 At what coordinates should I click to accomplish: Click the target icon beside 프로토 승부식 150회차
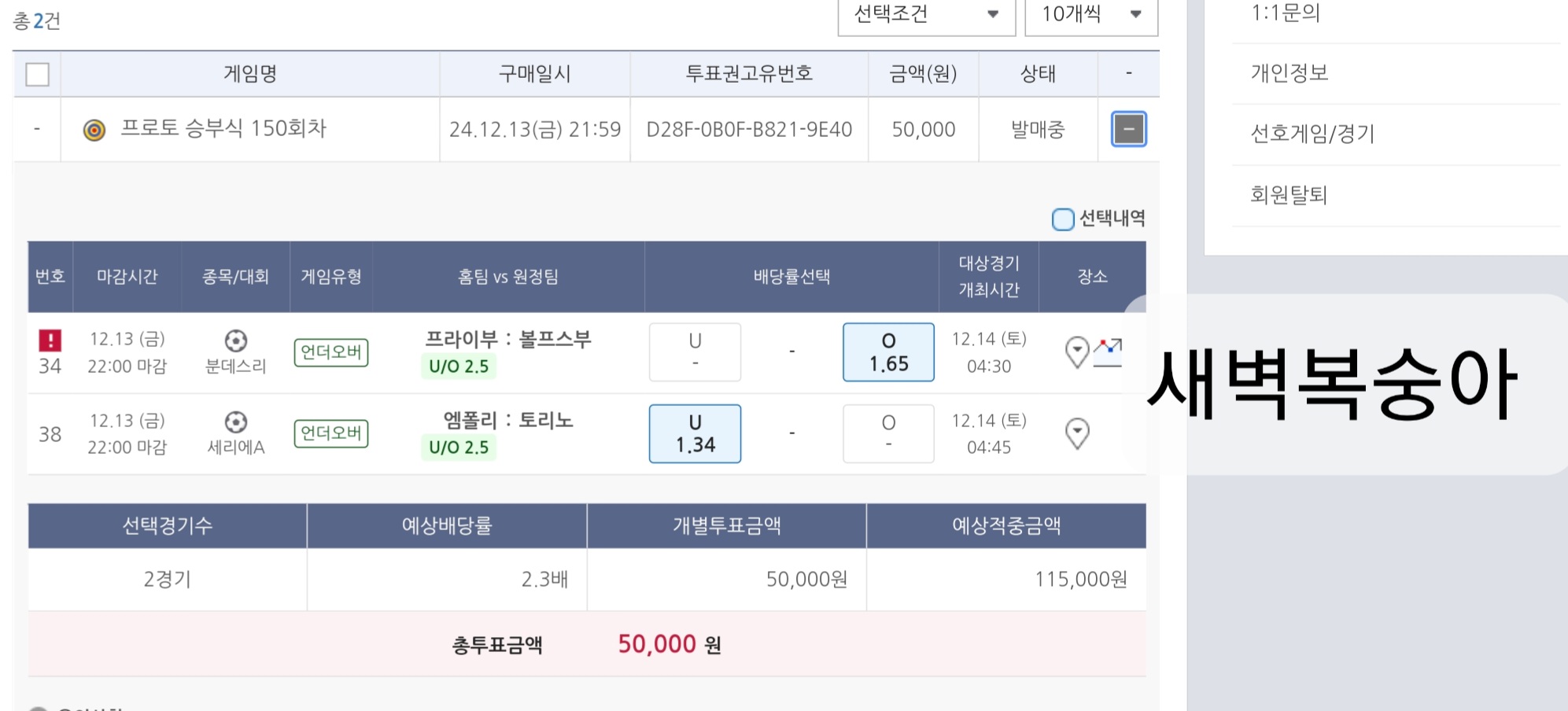94,130
